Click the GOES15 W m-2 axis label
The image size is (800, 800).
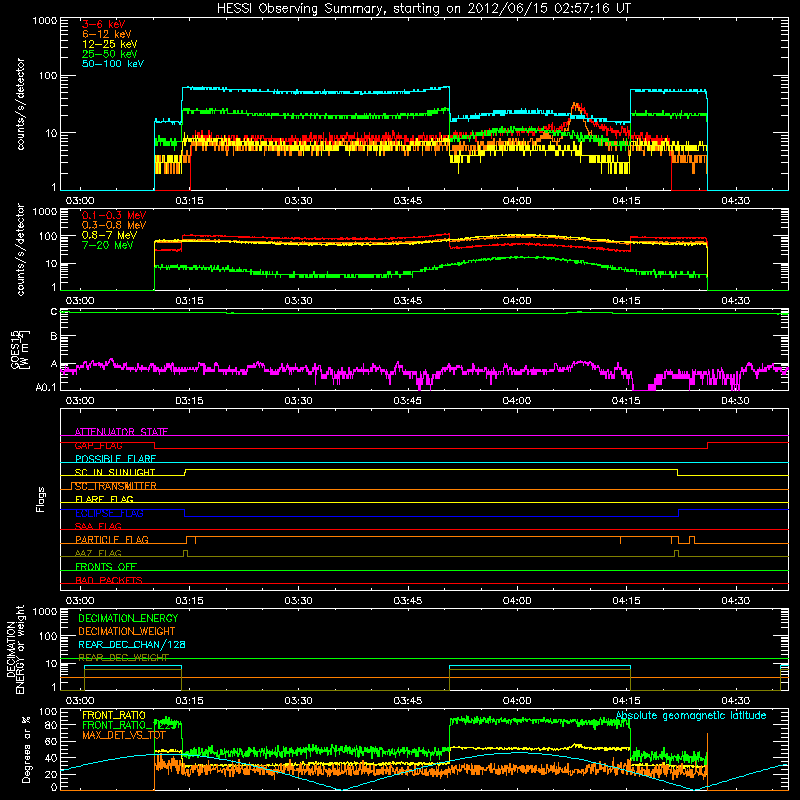point(20,349)
